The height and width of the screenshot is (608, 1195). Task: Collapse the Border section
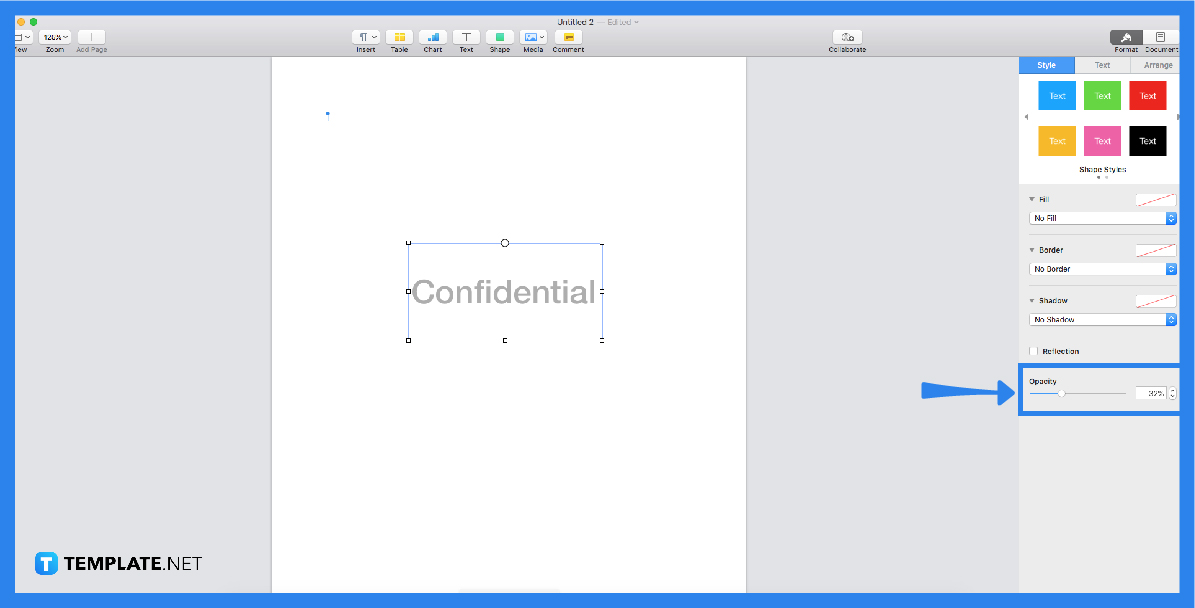pos(1032,249)
